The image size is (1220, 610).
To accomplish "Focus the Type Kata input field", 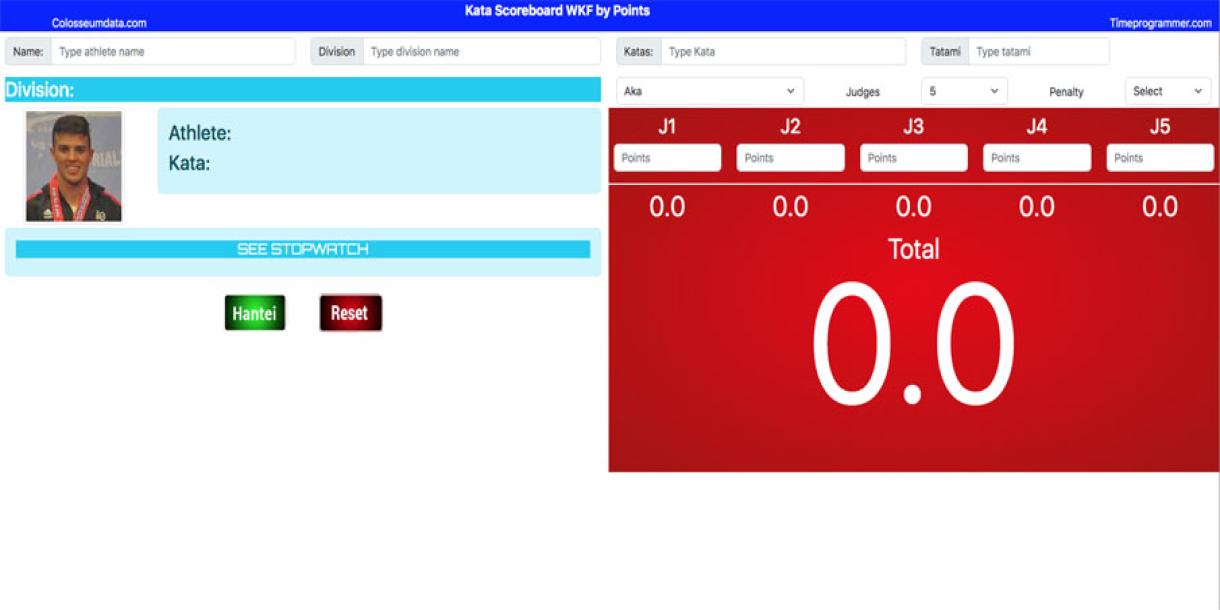I will click(782, 52).
